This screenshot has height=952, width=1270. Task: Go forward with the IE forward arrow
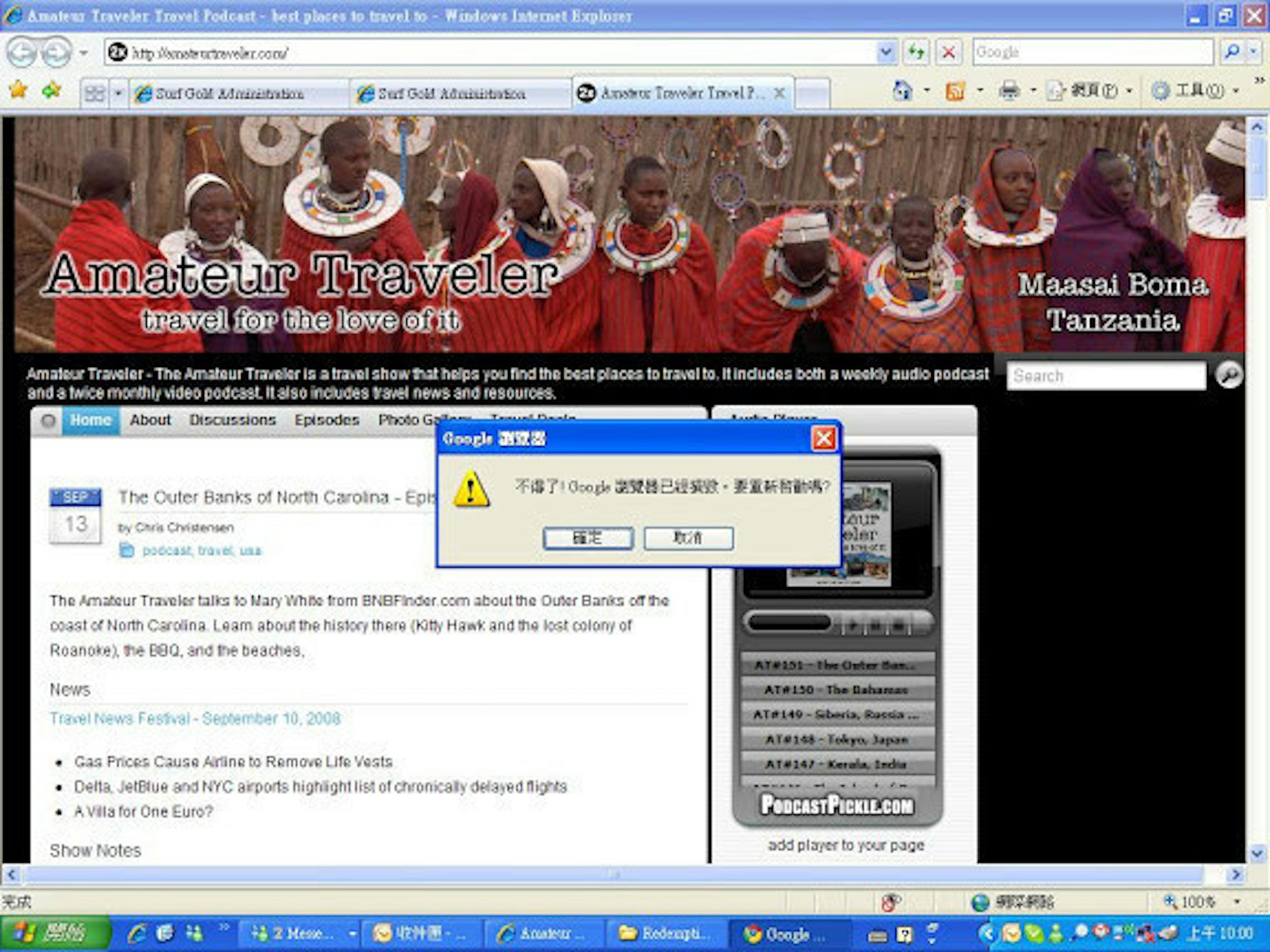(56, 53)
